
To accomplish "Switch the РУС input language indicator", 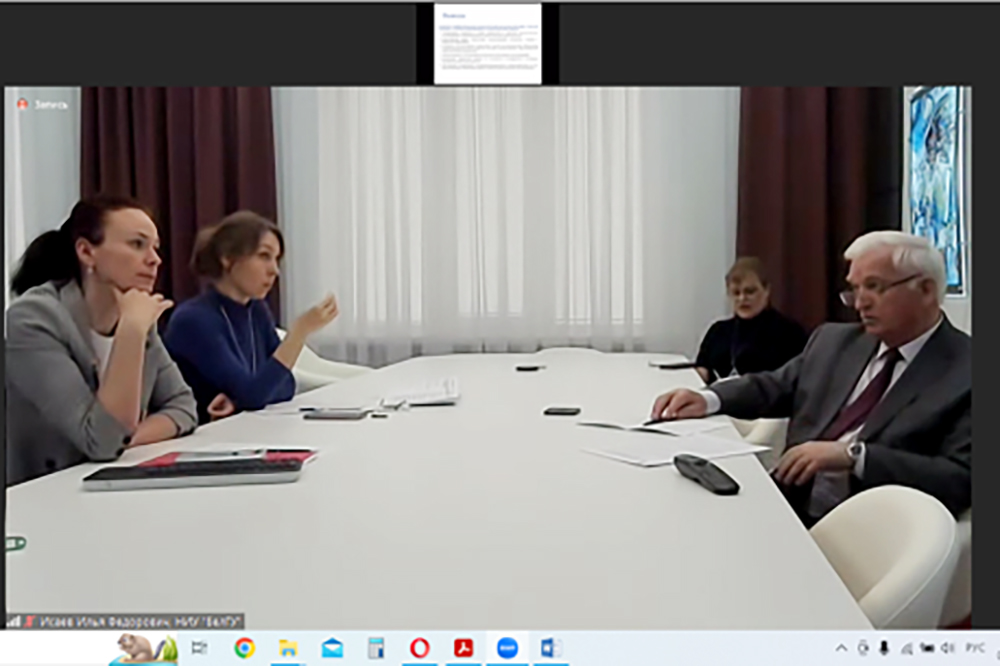I will pos(974,648).
